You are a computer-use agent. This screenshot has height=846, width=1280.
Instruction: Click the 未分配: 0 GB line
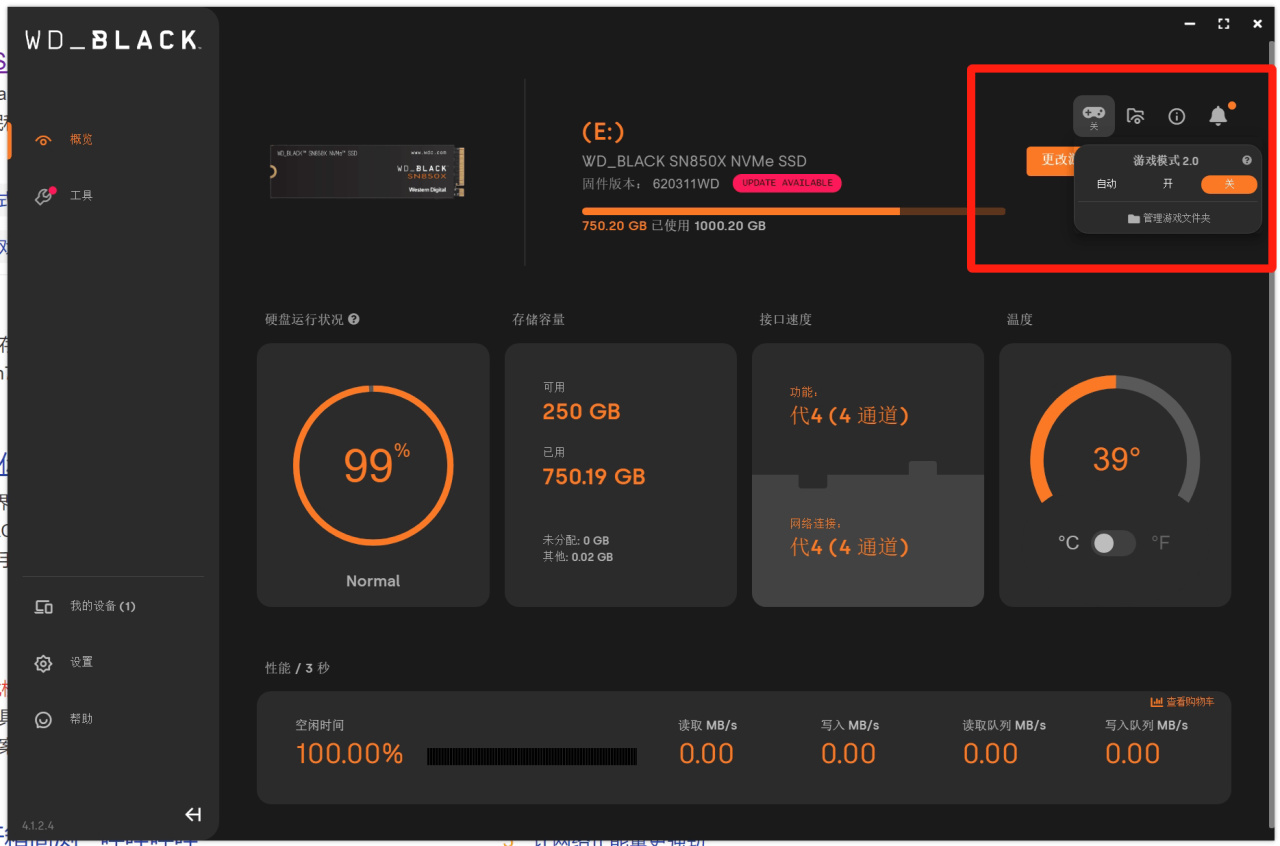(576, 541)
